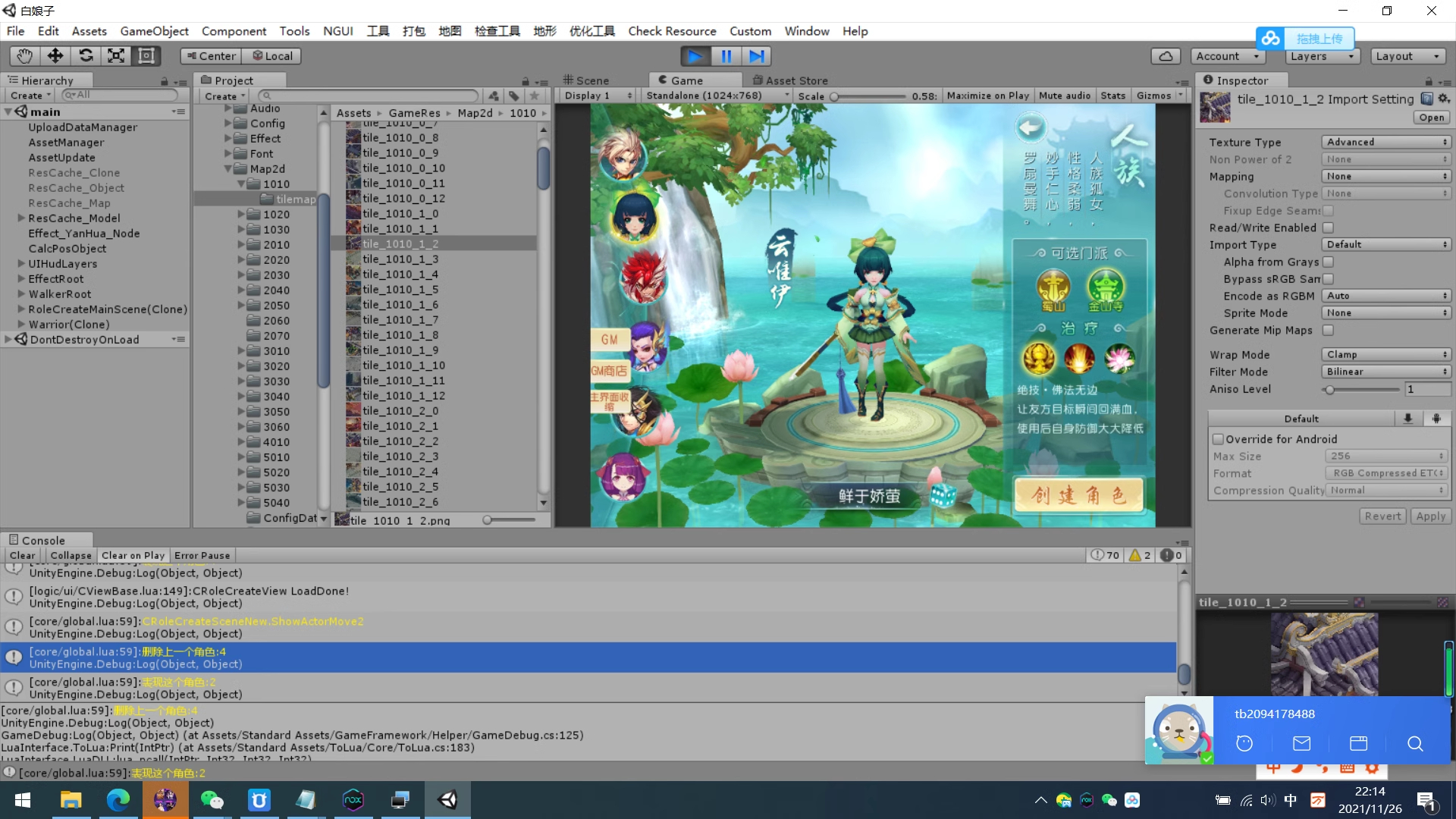Select tile_1010_1_5 in the asset list

tap(400, 289)
